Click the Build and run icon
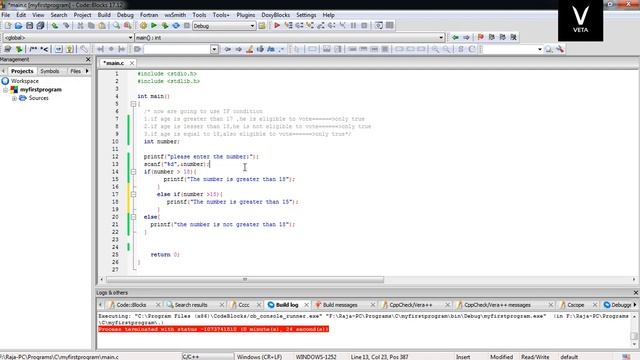The width and height of the screenshot is (640, 360). click(165, 26)
